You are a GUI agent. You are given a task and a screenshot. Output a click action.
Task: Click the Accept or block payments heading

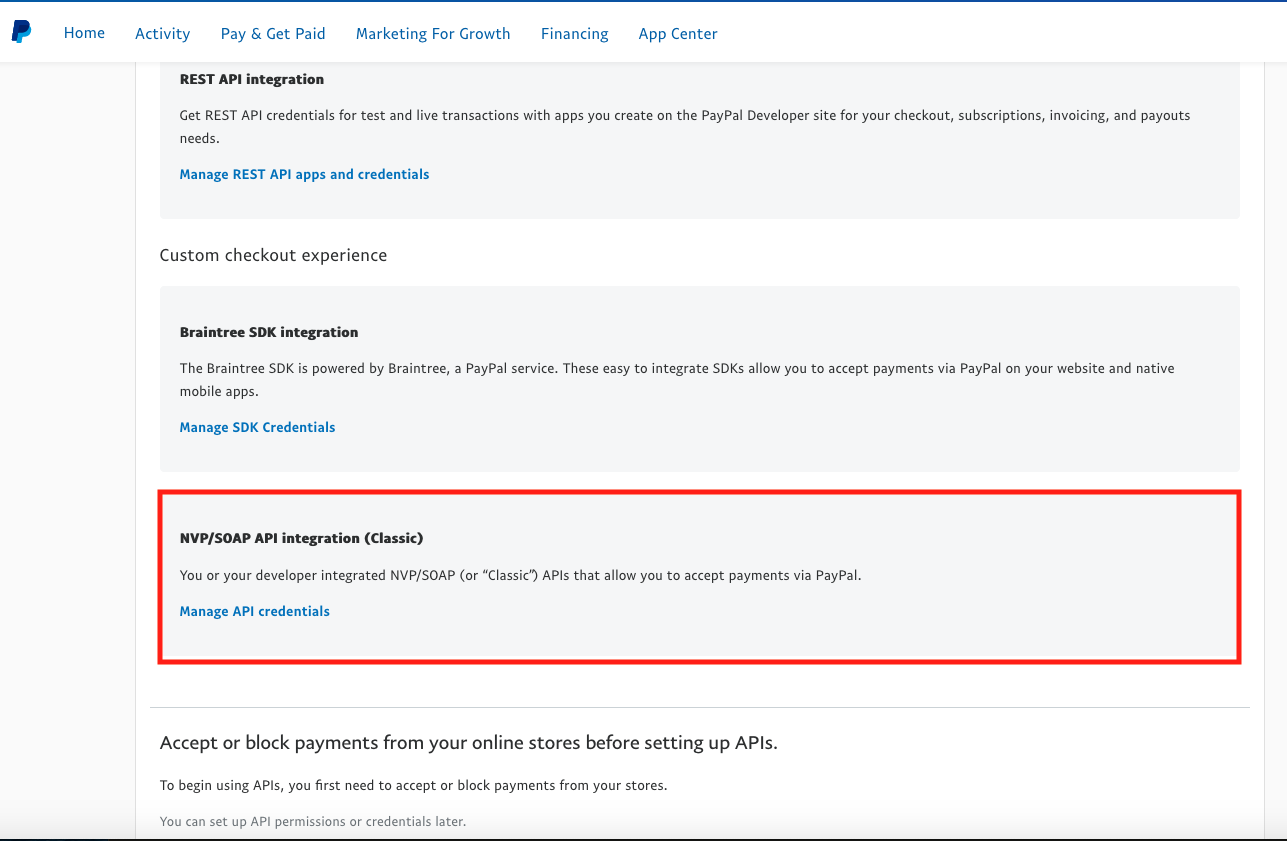(469, 743)
